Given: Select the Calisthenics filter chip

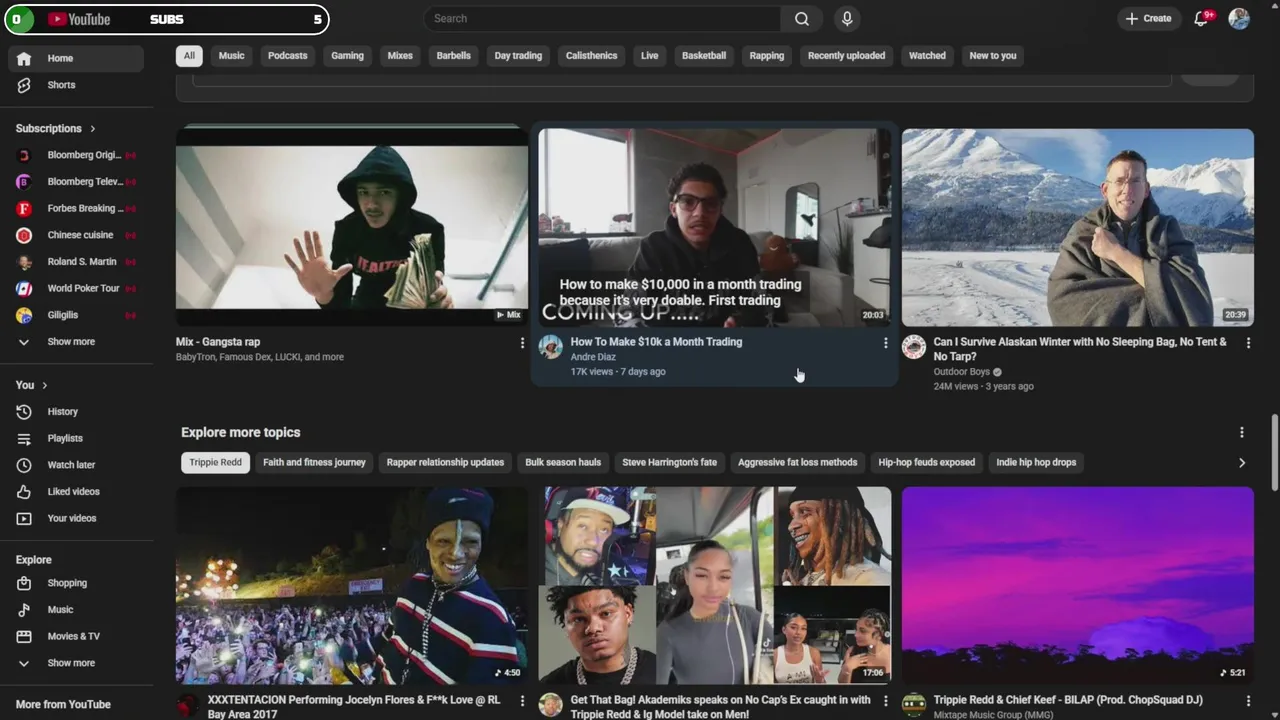Looking at the screenshot, I should [591, 56].
